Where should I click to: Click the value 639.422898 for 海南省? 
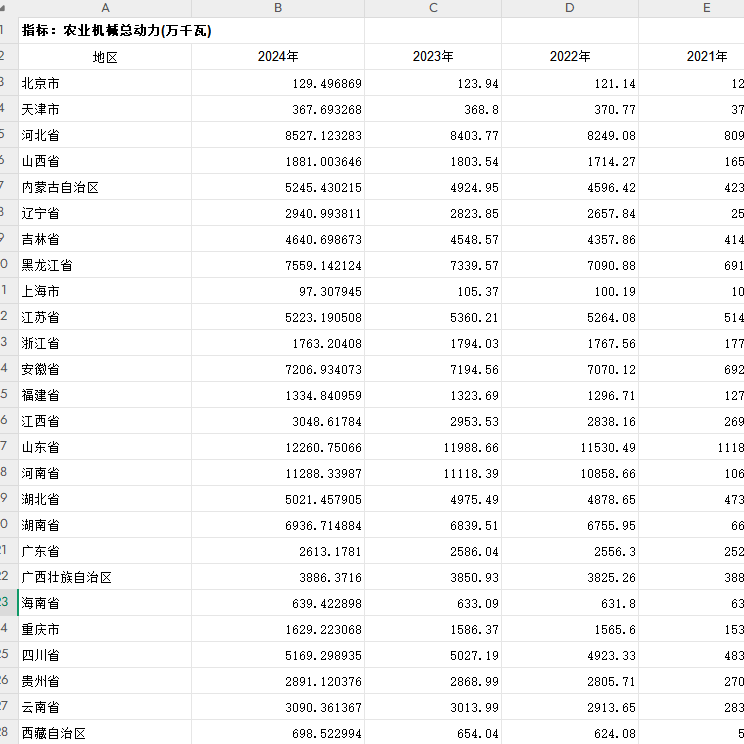278,603
